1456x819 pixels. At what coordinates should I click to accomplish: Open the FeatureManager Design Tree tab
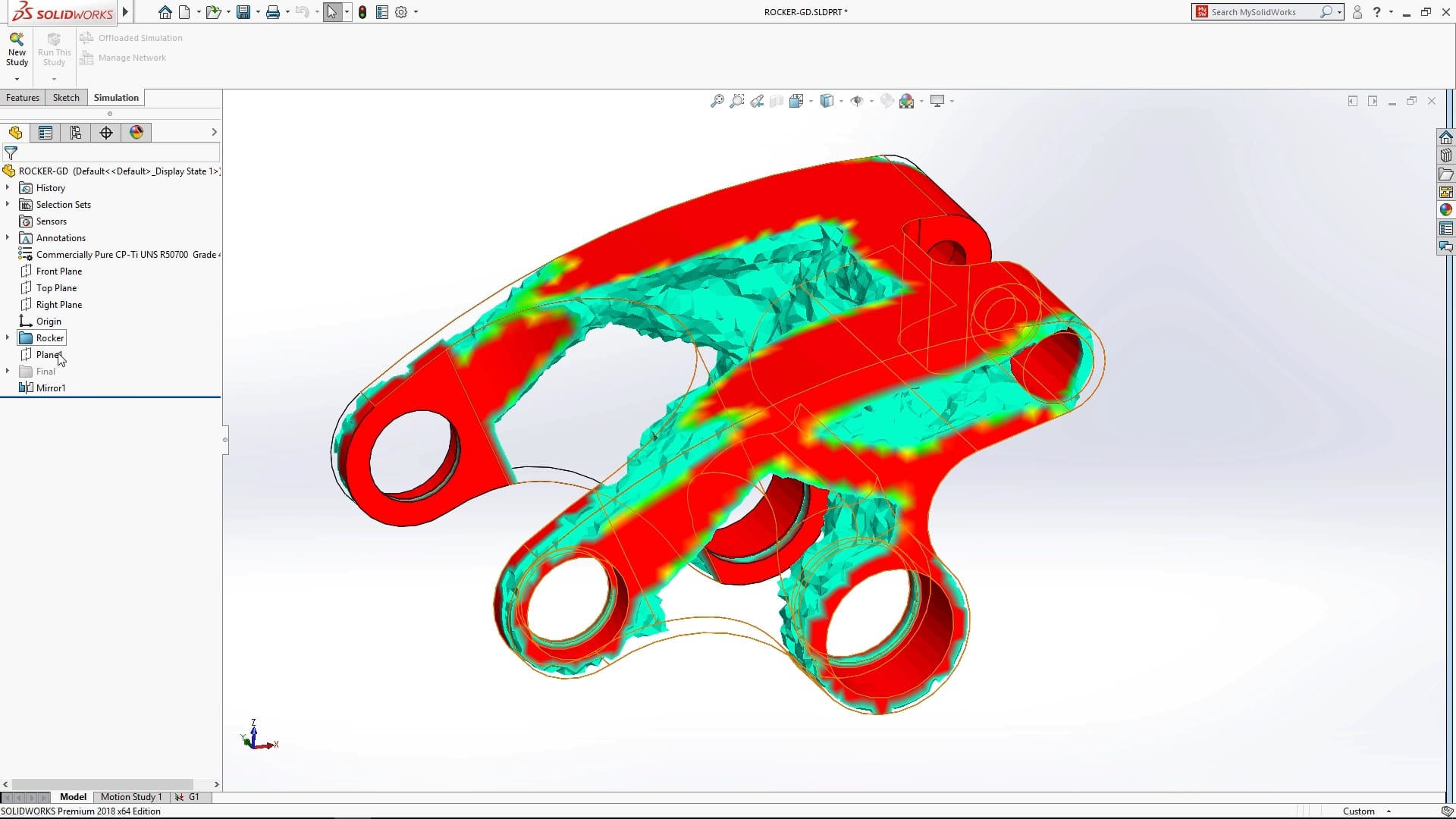(15, 133)
